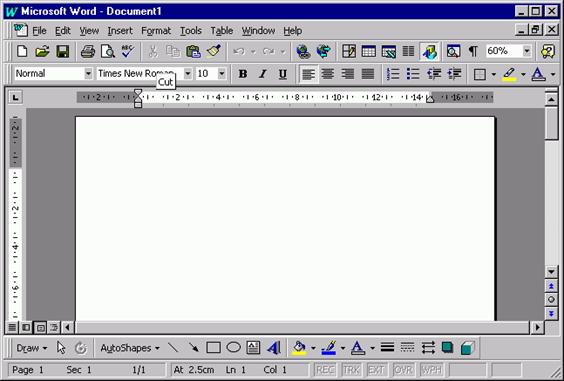Viewport: 564px width, 381px height.
Task: Open the AutoShapes menu
Action: [130, 348]
